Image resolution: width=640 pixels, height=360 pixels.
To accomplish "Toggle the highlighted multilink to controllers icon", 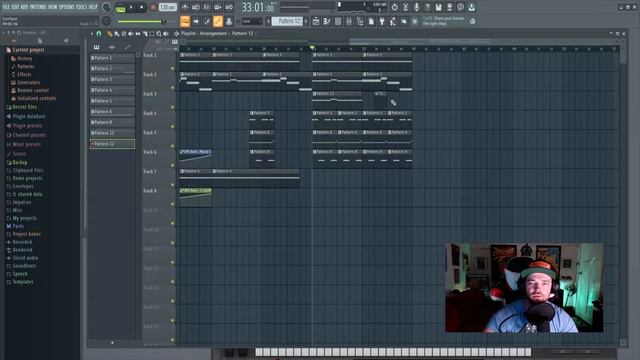I will click(218, 21).
